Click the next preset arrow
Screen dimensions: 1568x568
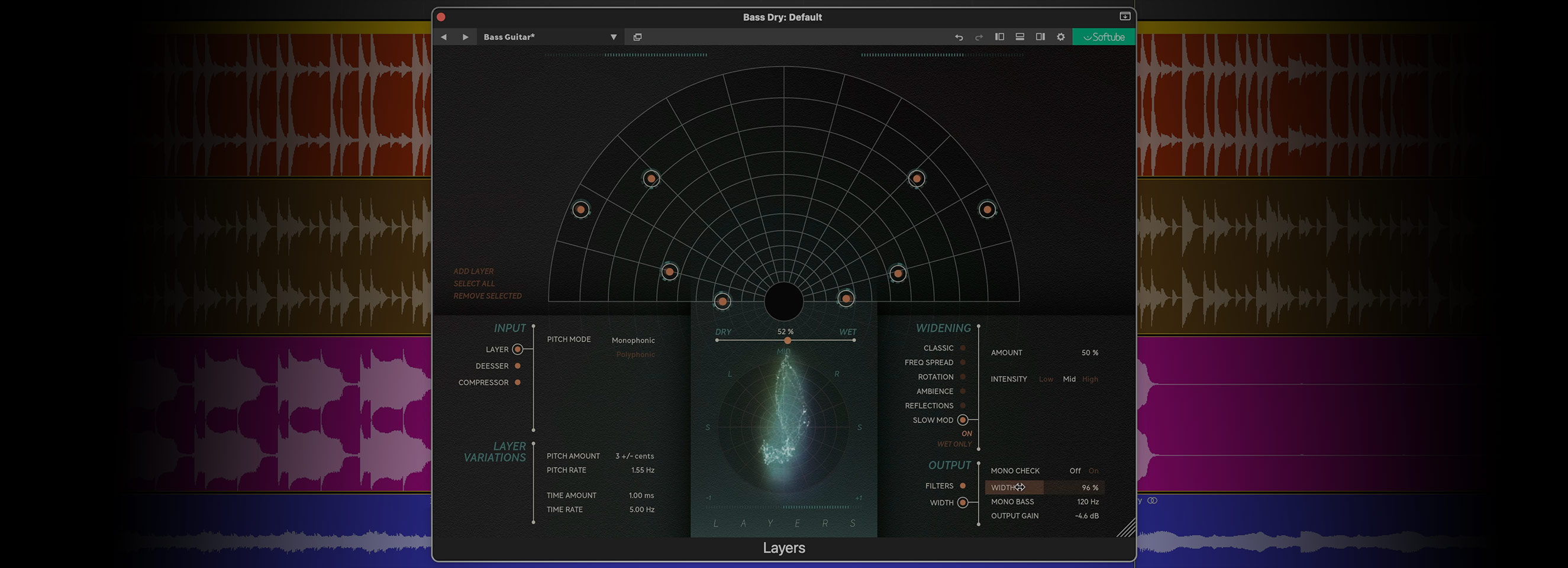click(x=466, y=37)
